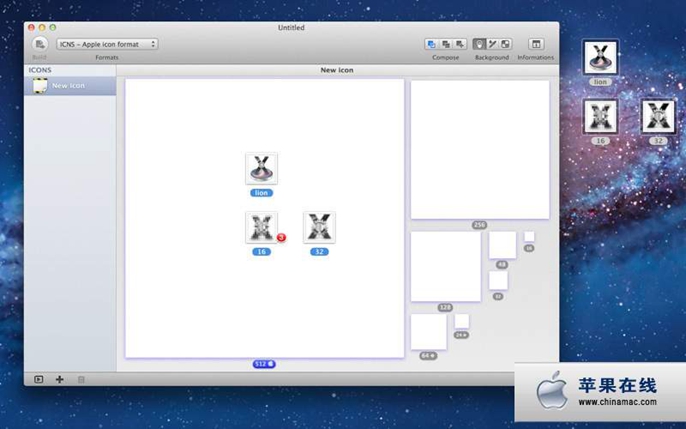Viewport: 686px width, 429px height.
Task: Select the 32 image in the canvas
Action: (319, 227)
